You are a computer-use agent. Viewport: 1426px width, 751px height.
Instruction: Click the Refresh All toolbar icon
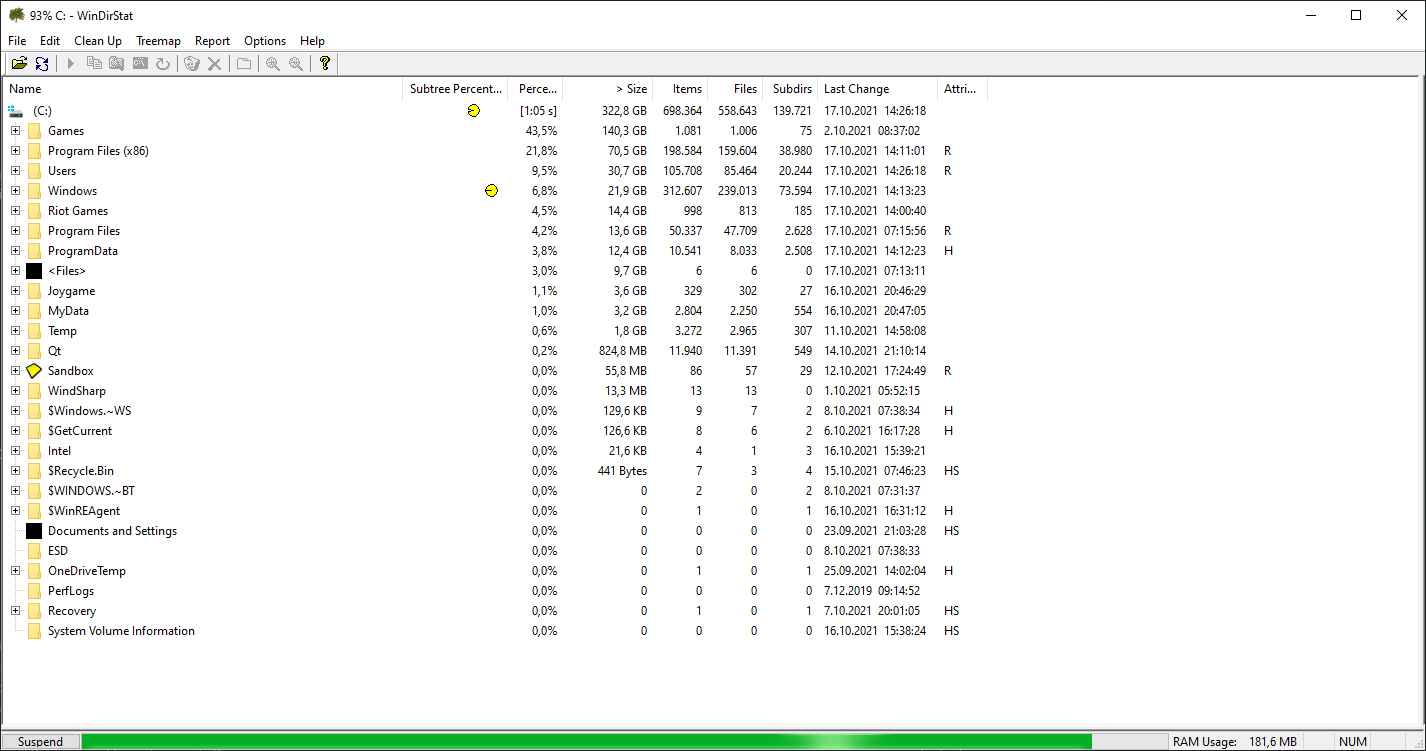(42, 64)
